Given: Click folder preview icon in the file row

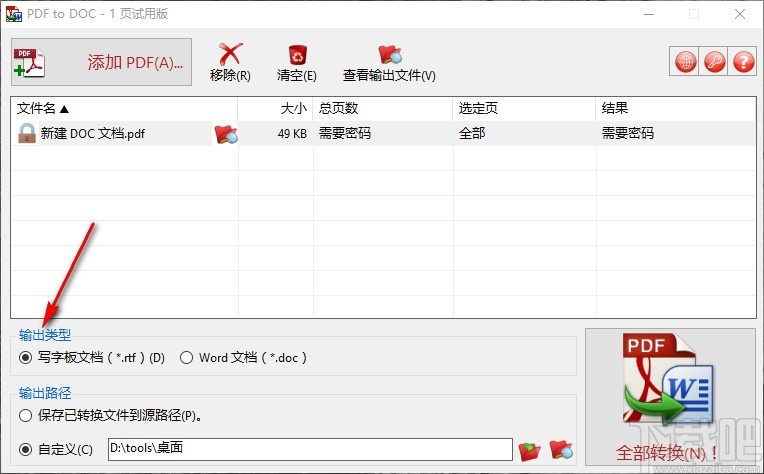Looking at the screenshot, I should (x=226, y=133).
